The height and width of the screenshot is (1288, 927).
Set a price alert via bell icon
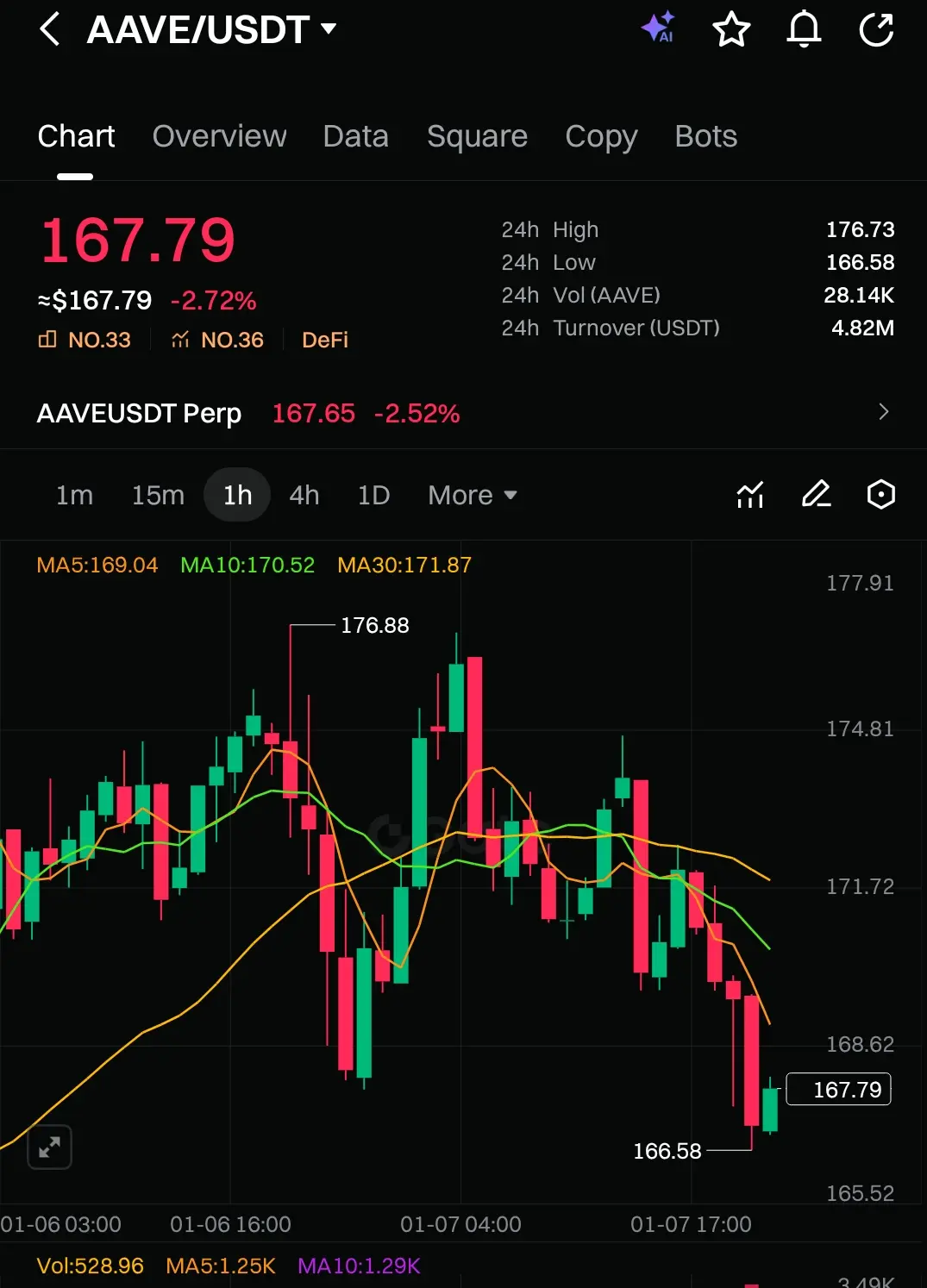pos(804,29)
